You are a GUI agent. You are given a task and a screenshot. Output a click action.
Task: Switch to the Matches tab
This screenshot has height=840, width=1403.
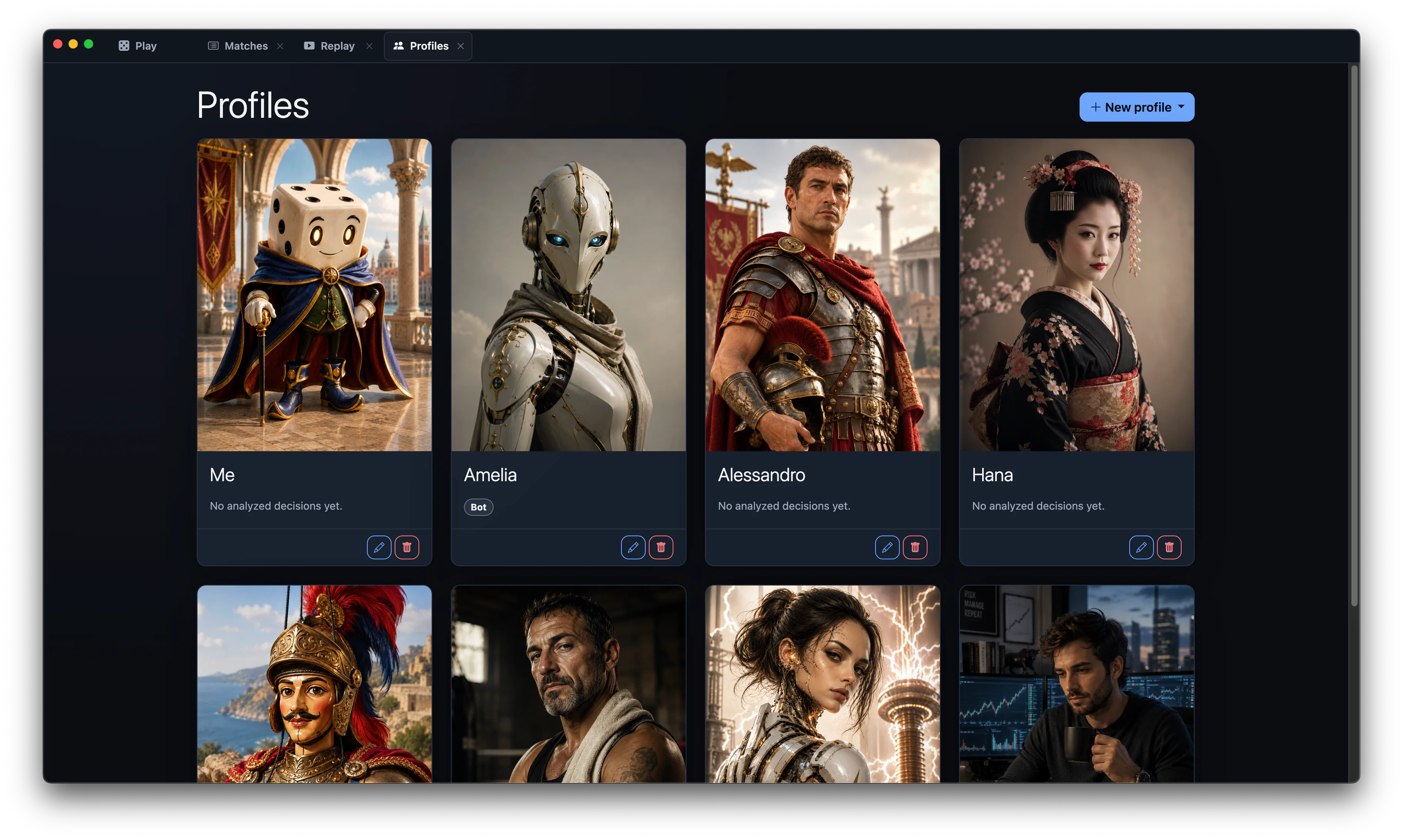point(246,46)
